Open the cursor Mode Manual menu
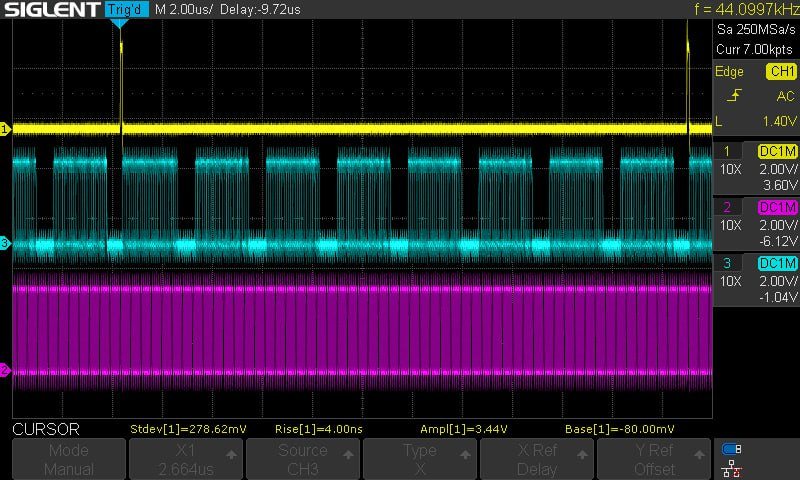This screenshot has width=800, height=480. 69,459
